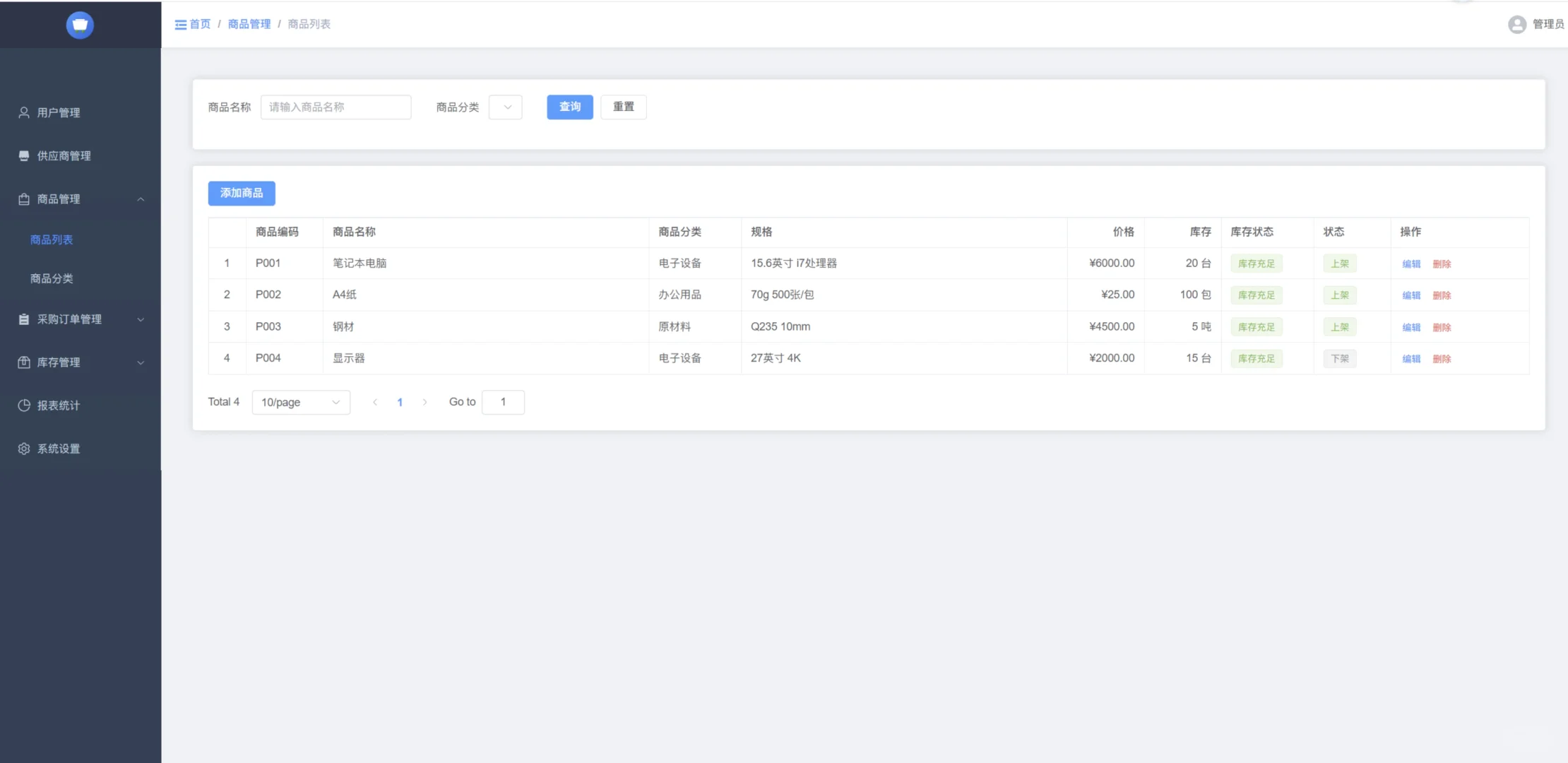Click the app logo icon in sidebar
1568x763 pixels.
tap(80, 25)
